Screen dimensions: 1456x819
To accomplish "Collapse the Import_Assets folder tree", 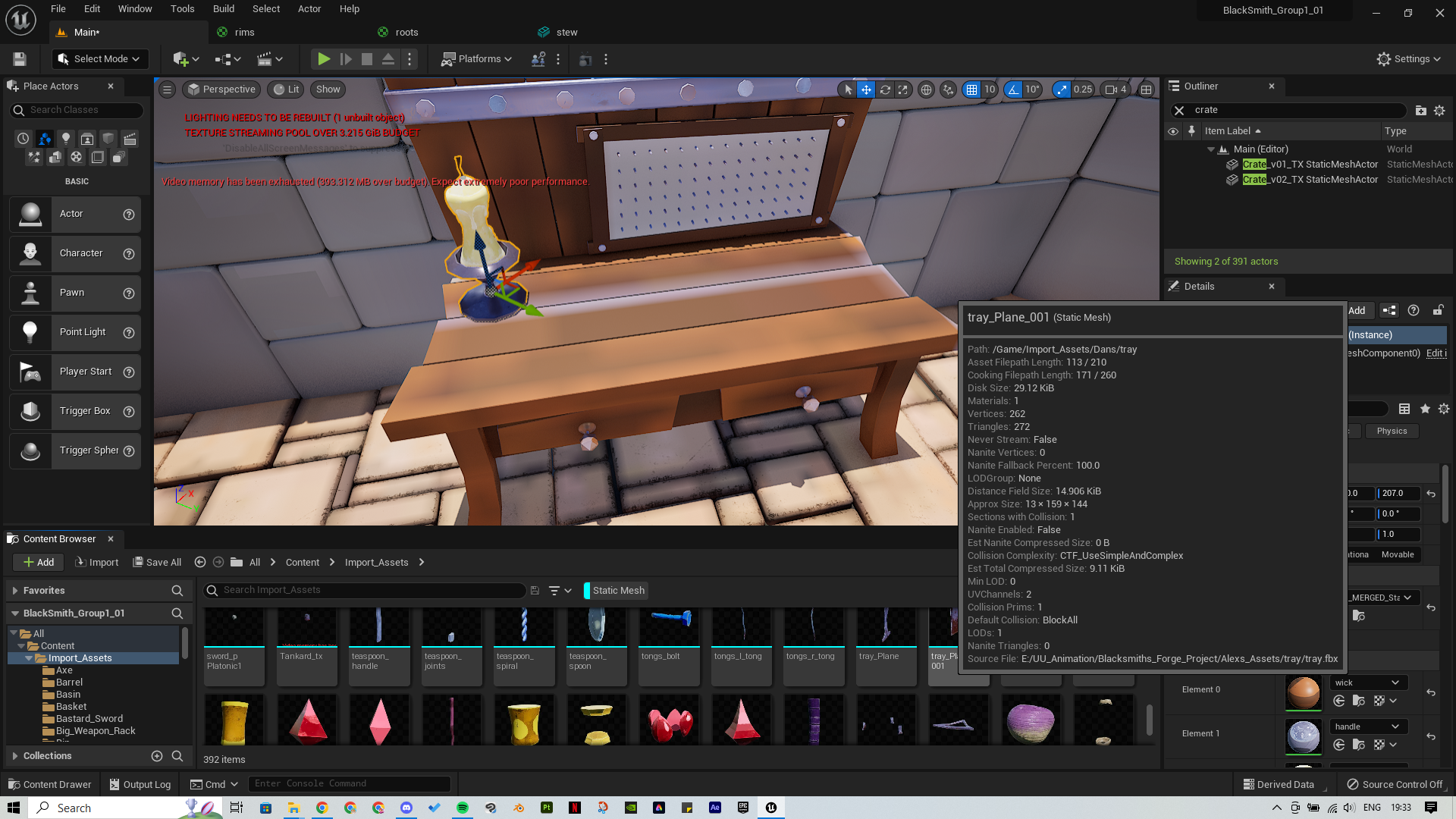I will (30, 658).
